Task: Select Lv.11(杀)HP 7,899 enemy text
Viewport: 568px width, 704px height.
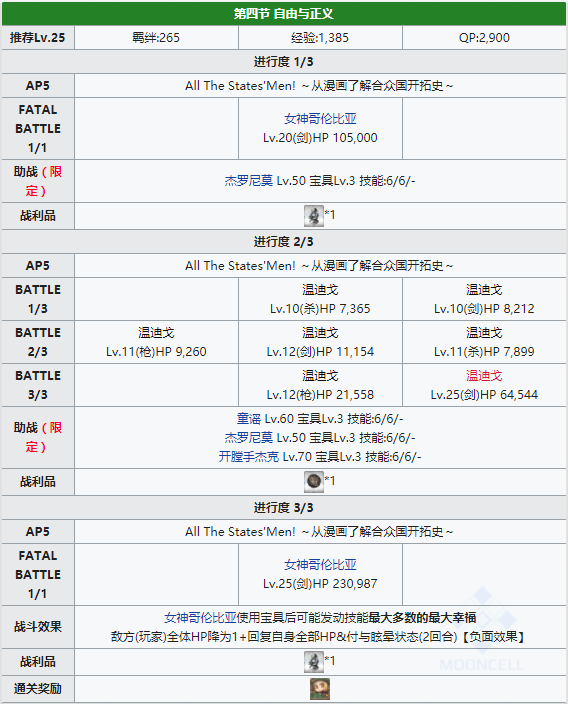Action: (x=484, y=352)
